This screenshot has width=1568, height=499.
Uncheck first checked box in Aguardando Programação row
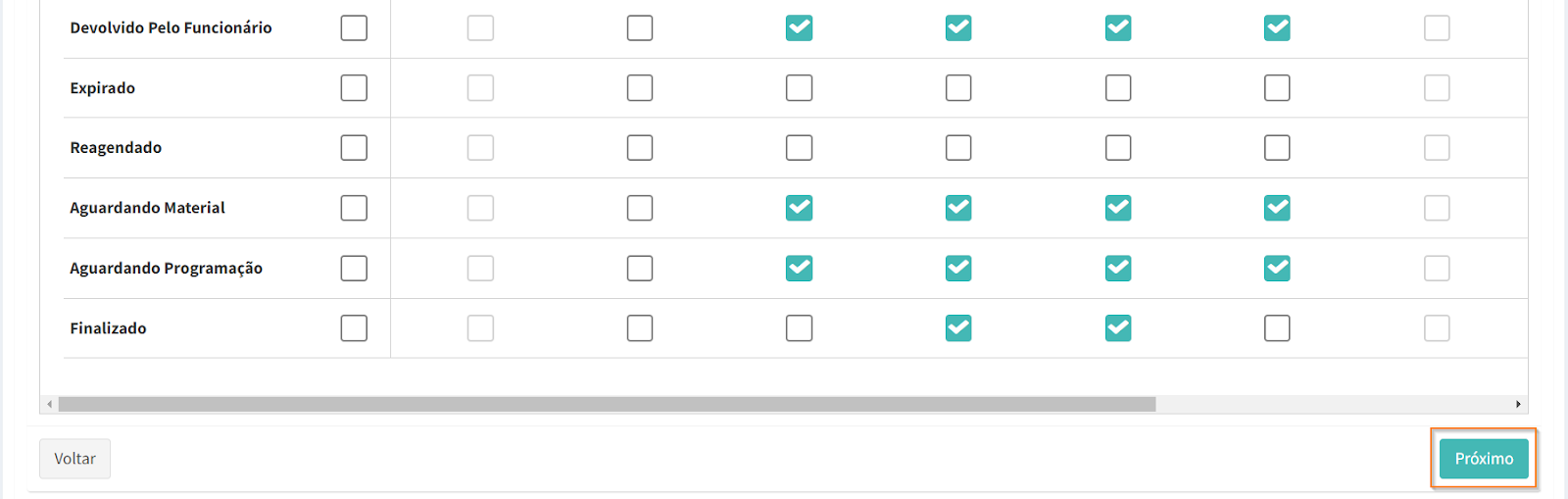[799, 269]
